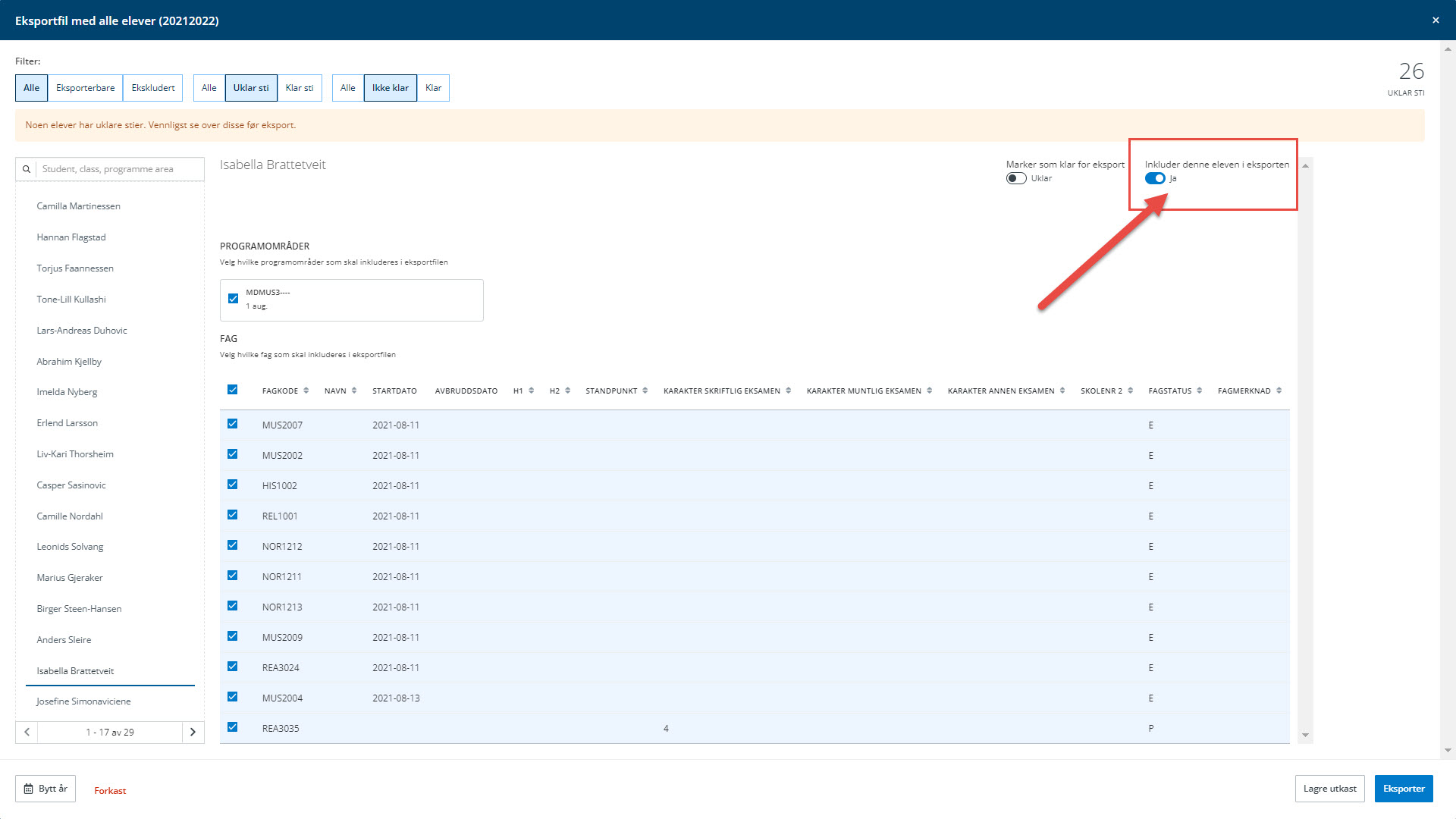Screen dimensions: 1456x819
Task: Uncheck the MUS2002 subject row
Action: (x=233, y=454)
